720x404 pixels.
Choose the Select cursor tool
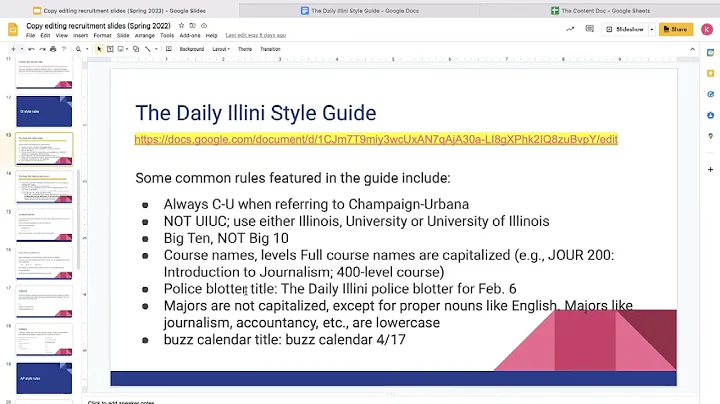(99, 49)
